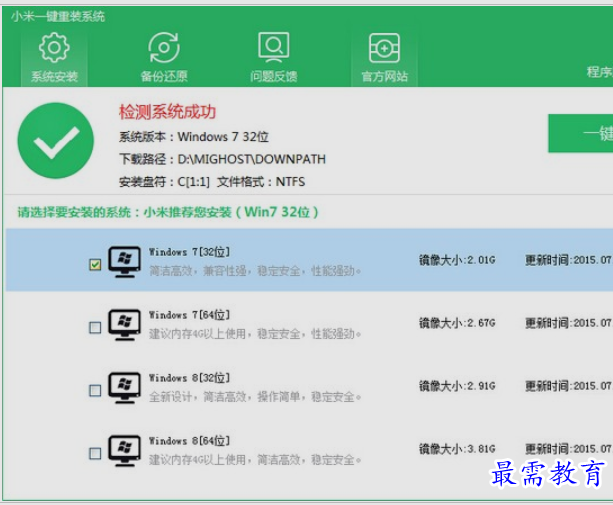Open the 问题反馈 monitor icon
This screenshot has width=613, height=505.
(274, 47)
